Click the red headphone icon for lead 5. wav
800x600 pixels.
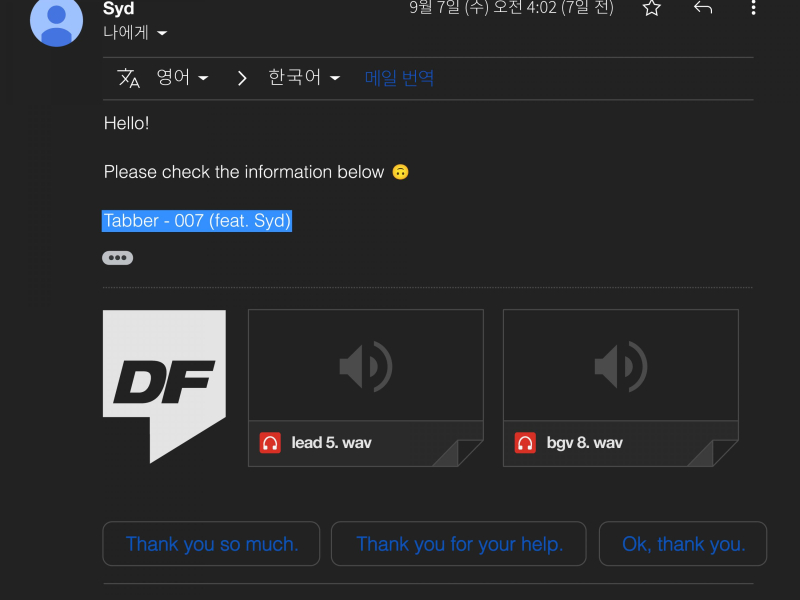(x=270, y=443)
